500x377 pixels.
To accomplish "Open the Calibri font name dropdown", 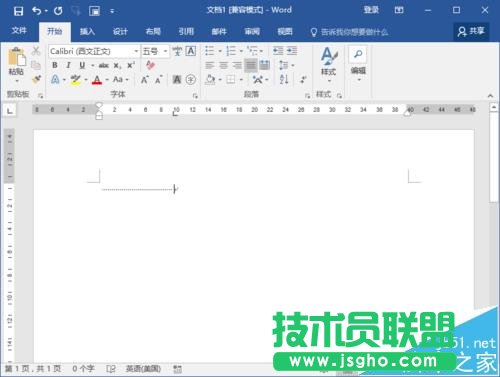I will pos(136,51).
